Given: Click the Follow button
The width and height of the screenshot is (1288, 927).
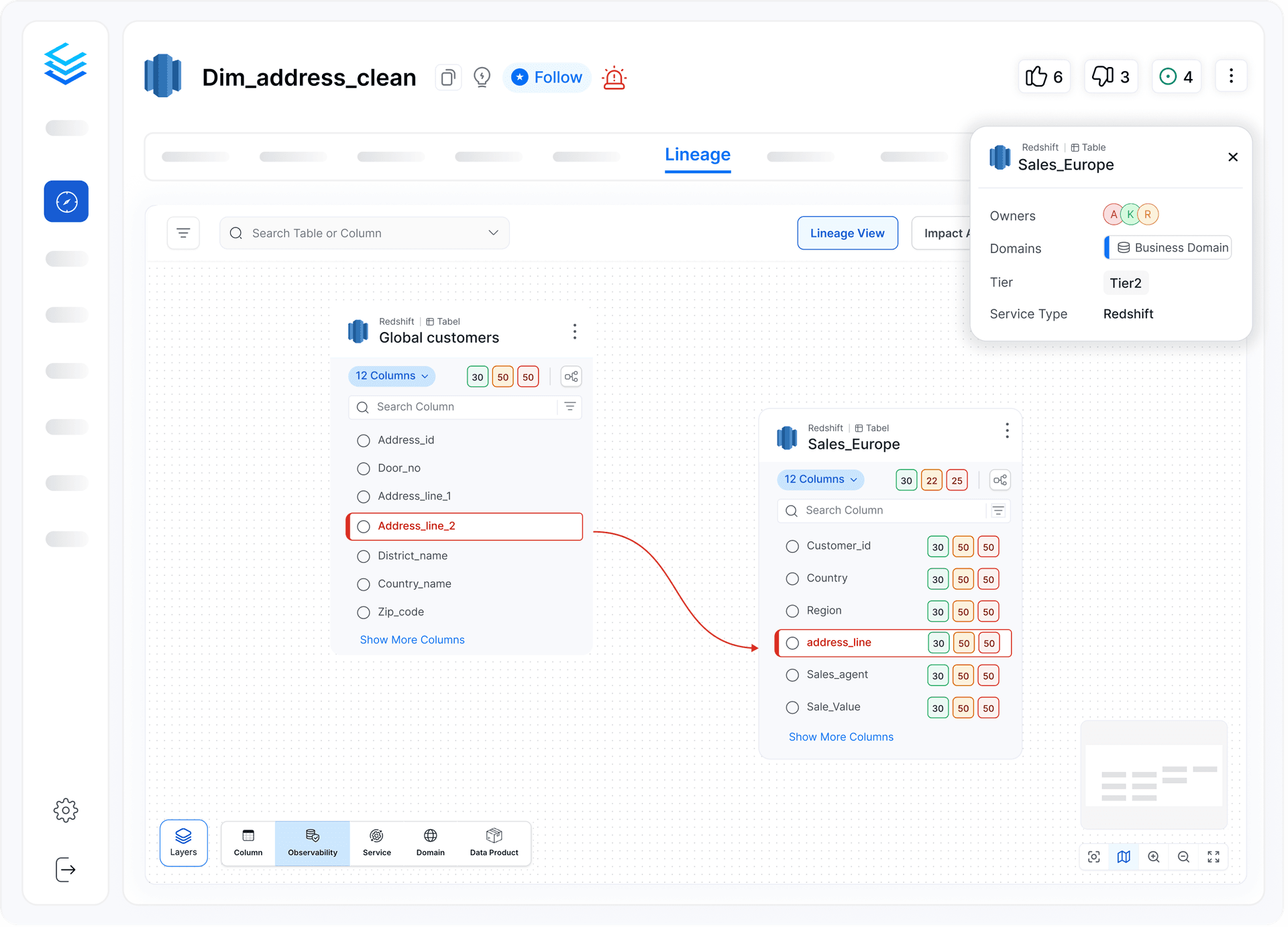Looking at the screenshot, I should [x=547, y=77].
